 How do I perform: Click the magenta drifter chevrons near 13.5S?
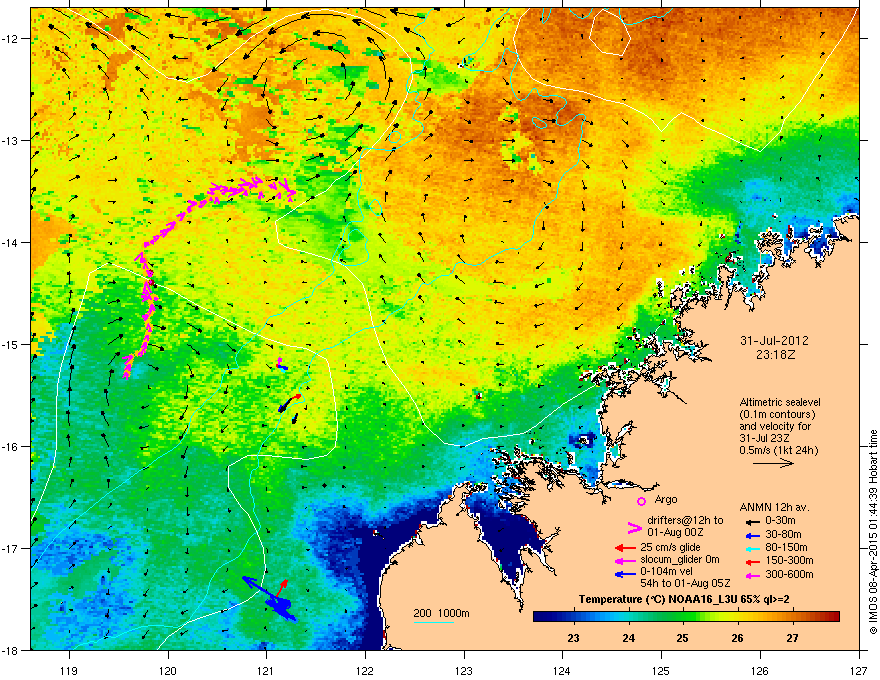click(x=250, y=188)
